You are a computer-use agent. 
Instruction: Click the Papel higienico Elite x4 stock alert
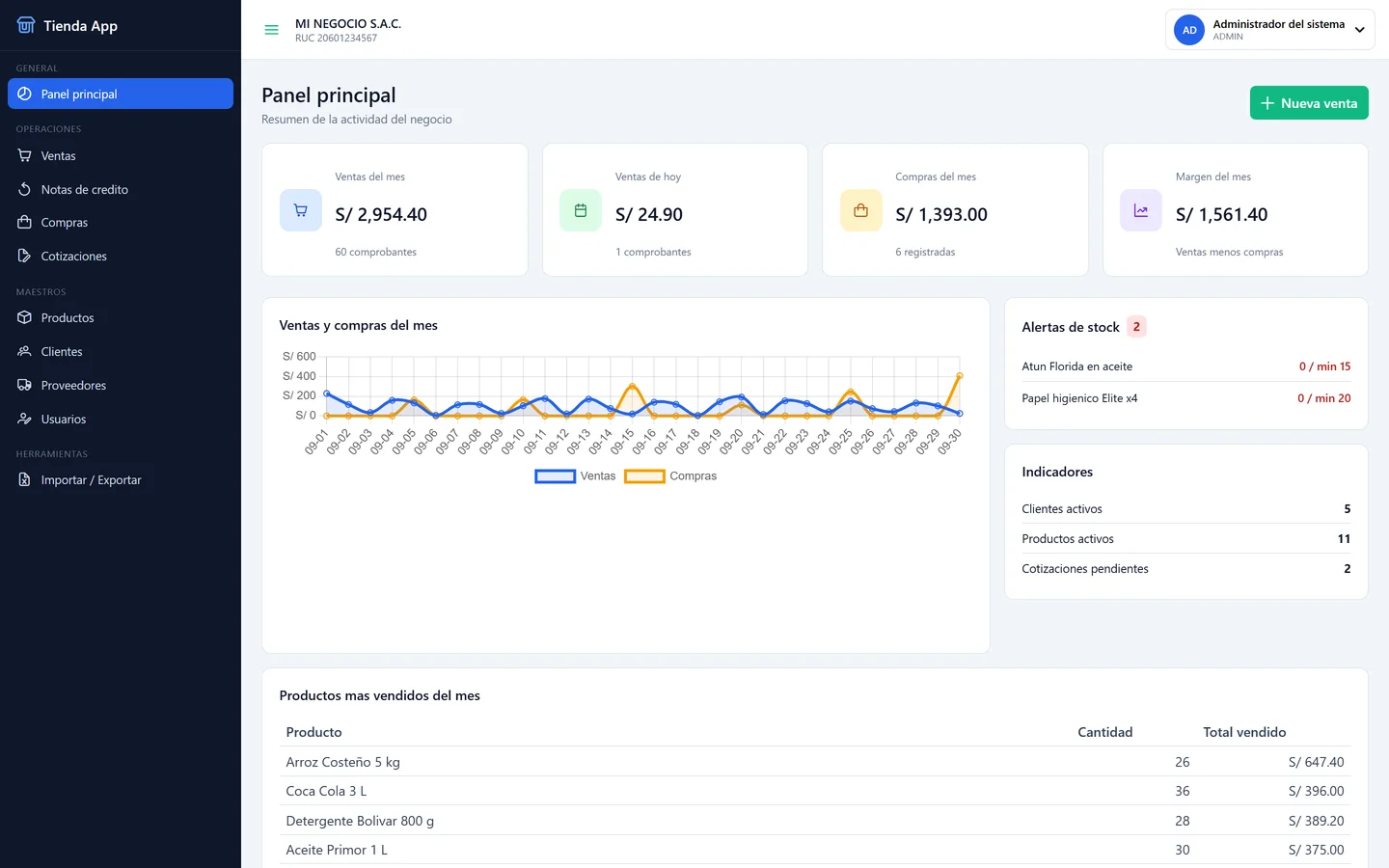click(x=1186, y=398)
